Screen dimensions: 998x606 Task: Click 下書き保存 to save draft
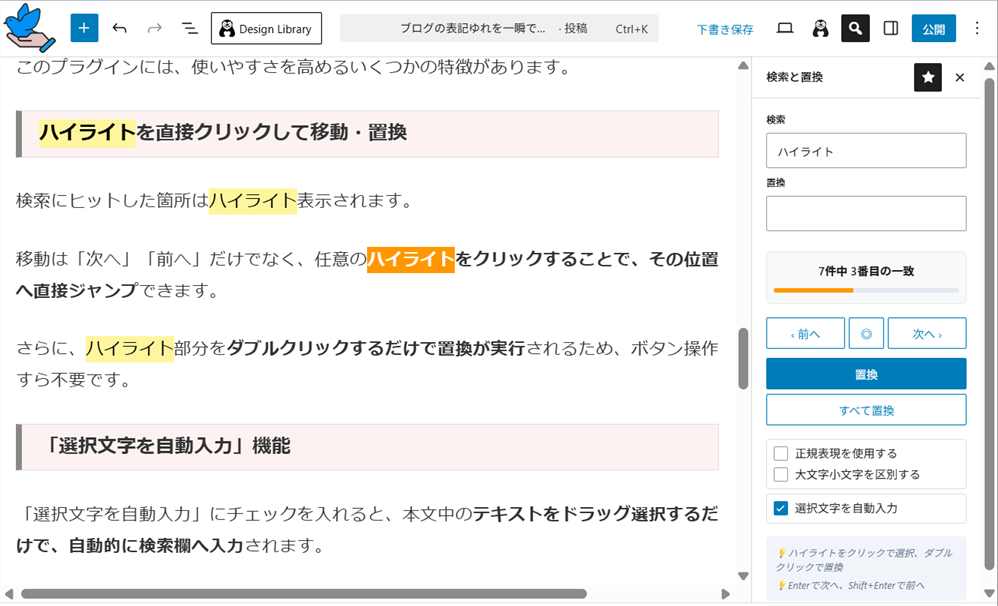[x=725, y=29]
